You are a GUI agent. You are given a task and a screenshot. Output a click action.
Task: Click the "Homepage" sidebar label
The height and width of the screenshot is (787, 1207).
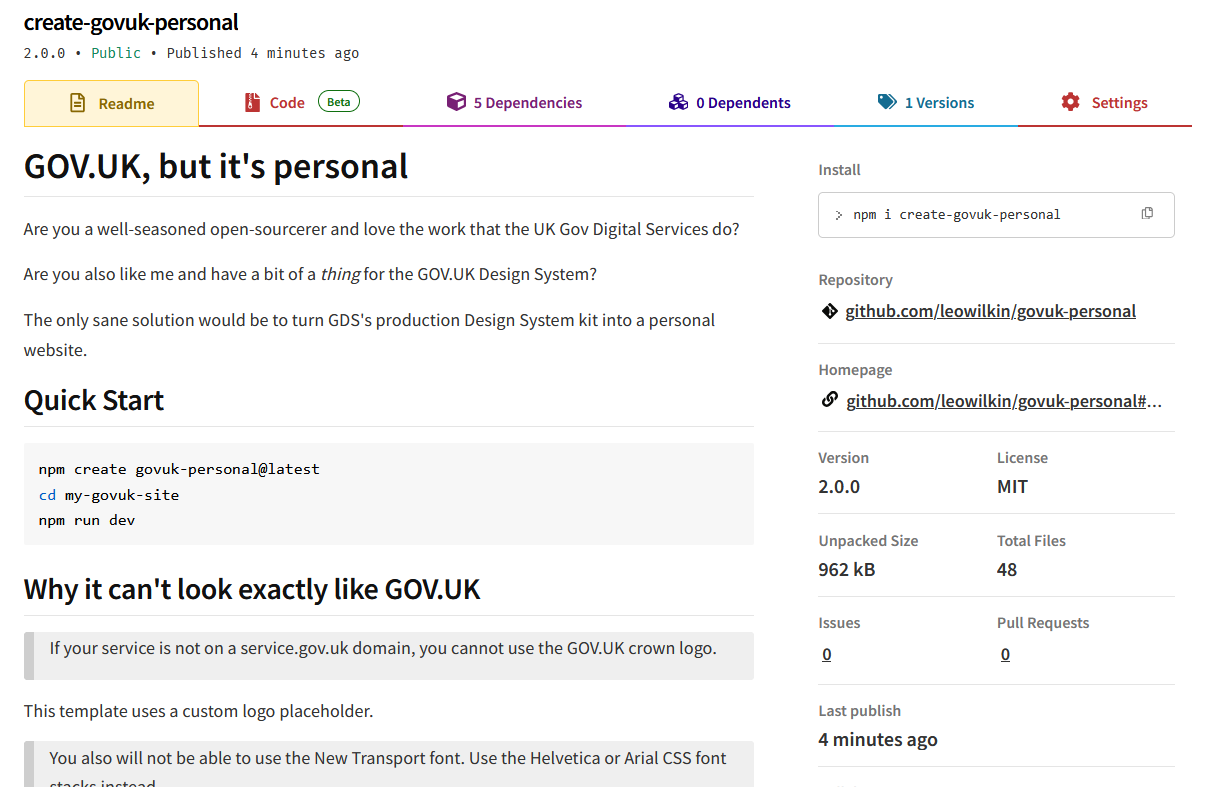855,370
